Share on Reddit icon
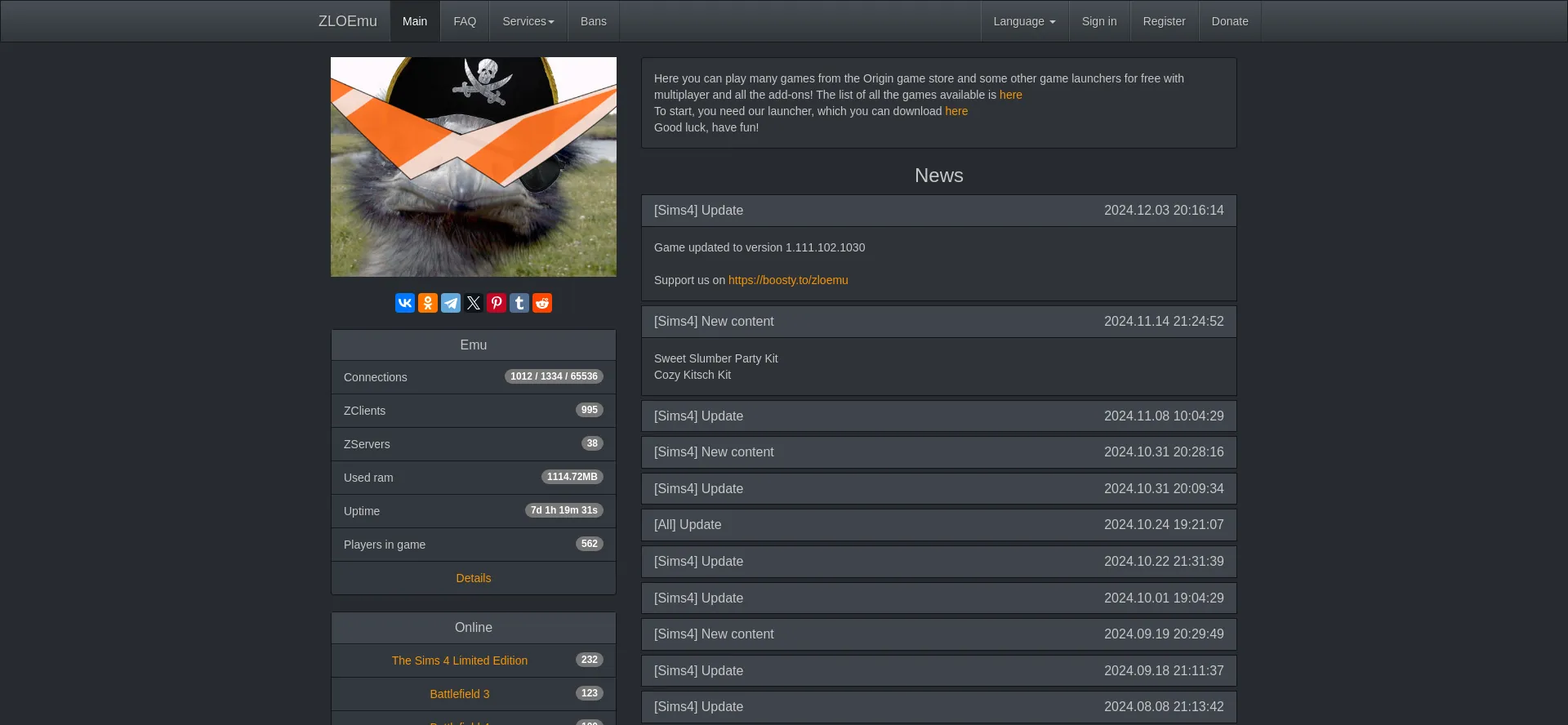The image size is (1568, 725). tap(542, 303)
